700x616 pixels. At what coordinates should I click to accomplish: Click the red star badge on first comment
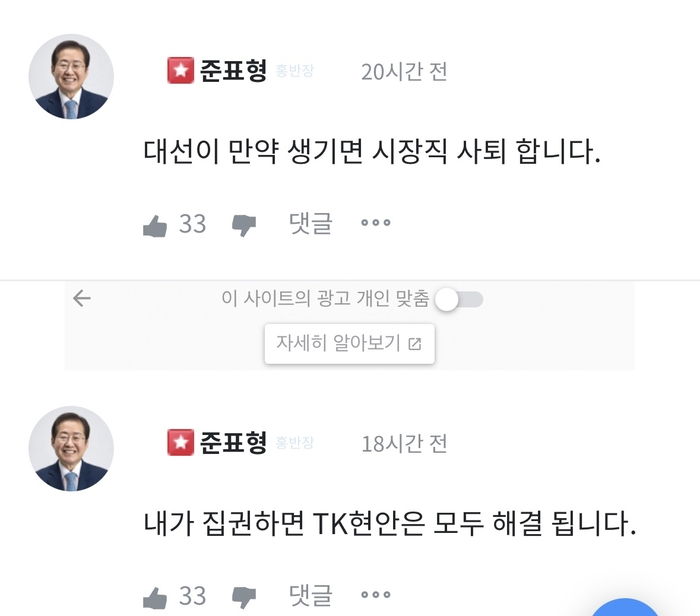pyautogui.click(x=181, y=70)
